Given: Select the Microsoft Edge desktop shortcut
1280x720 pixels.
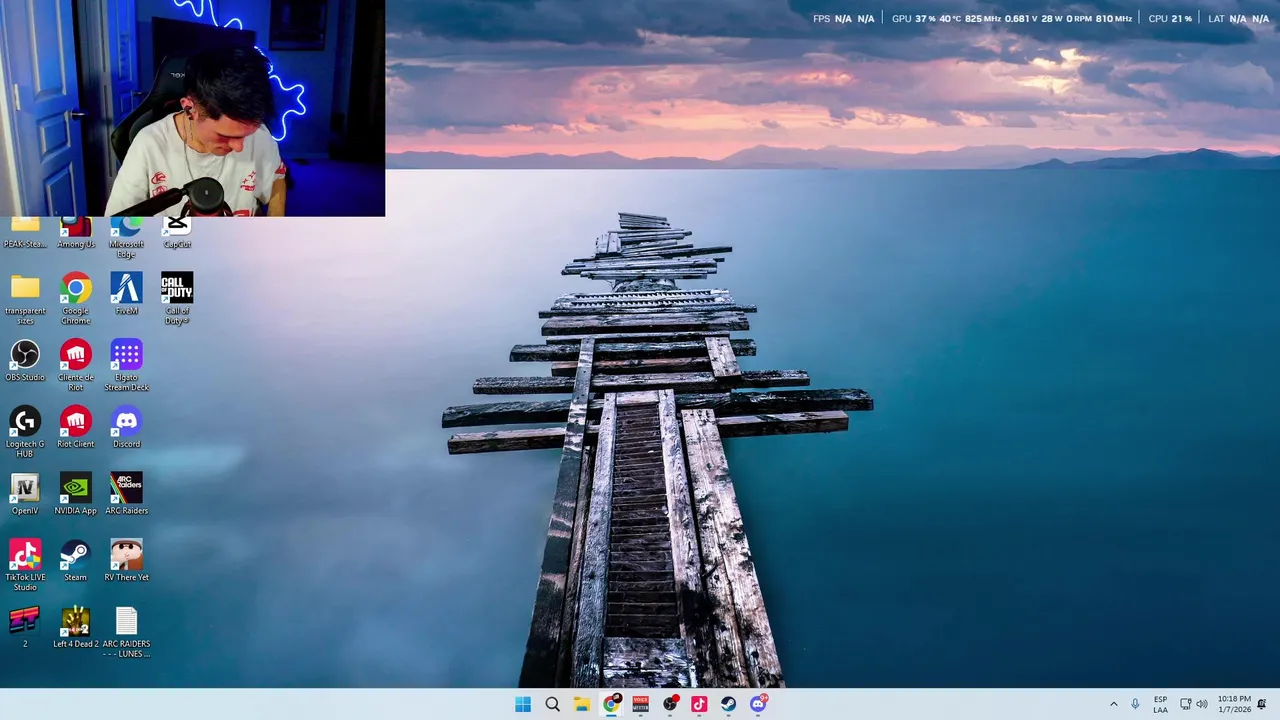Looking at the screenshot, I should [126, 238].
